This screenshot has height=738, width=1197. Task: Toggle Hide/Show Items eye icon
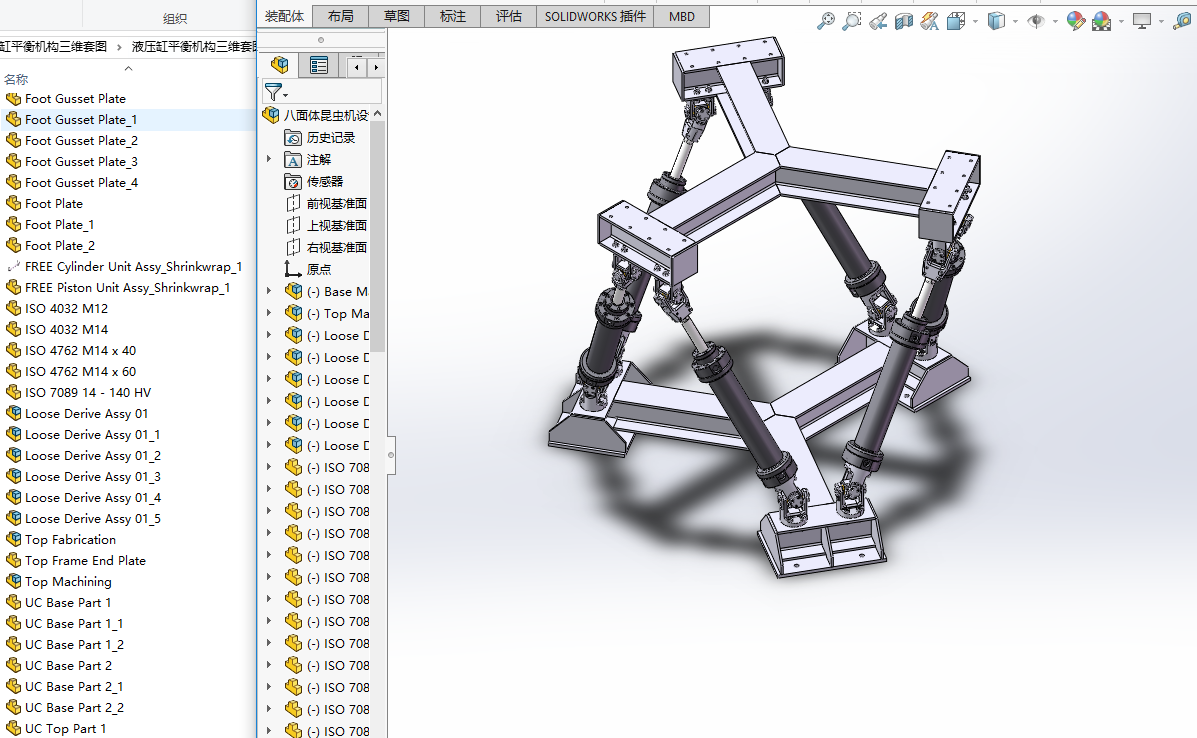[x=1036, y=21]
